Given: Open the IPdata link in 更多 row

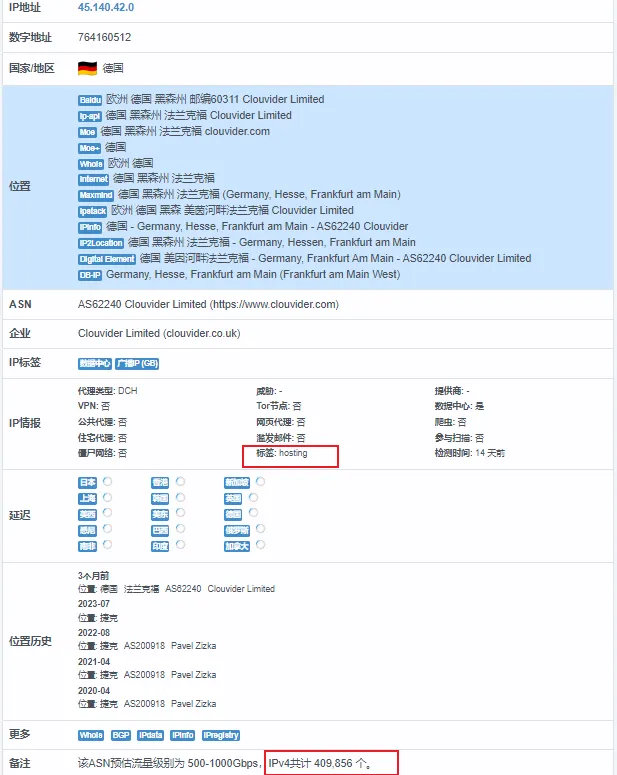Looking at the screenshot, I should click(150, 735).
